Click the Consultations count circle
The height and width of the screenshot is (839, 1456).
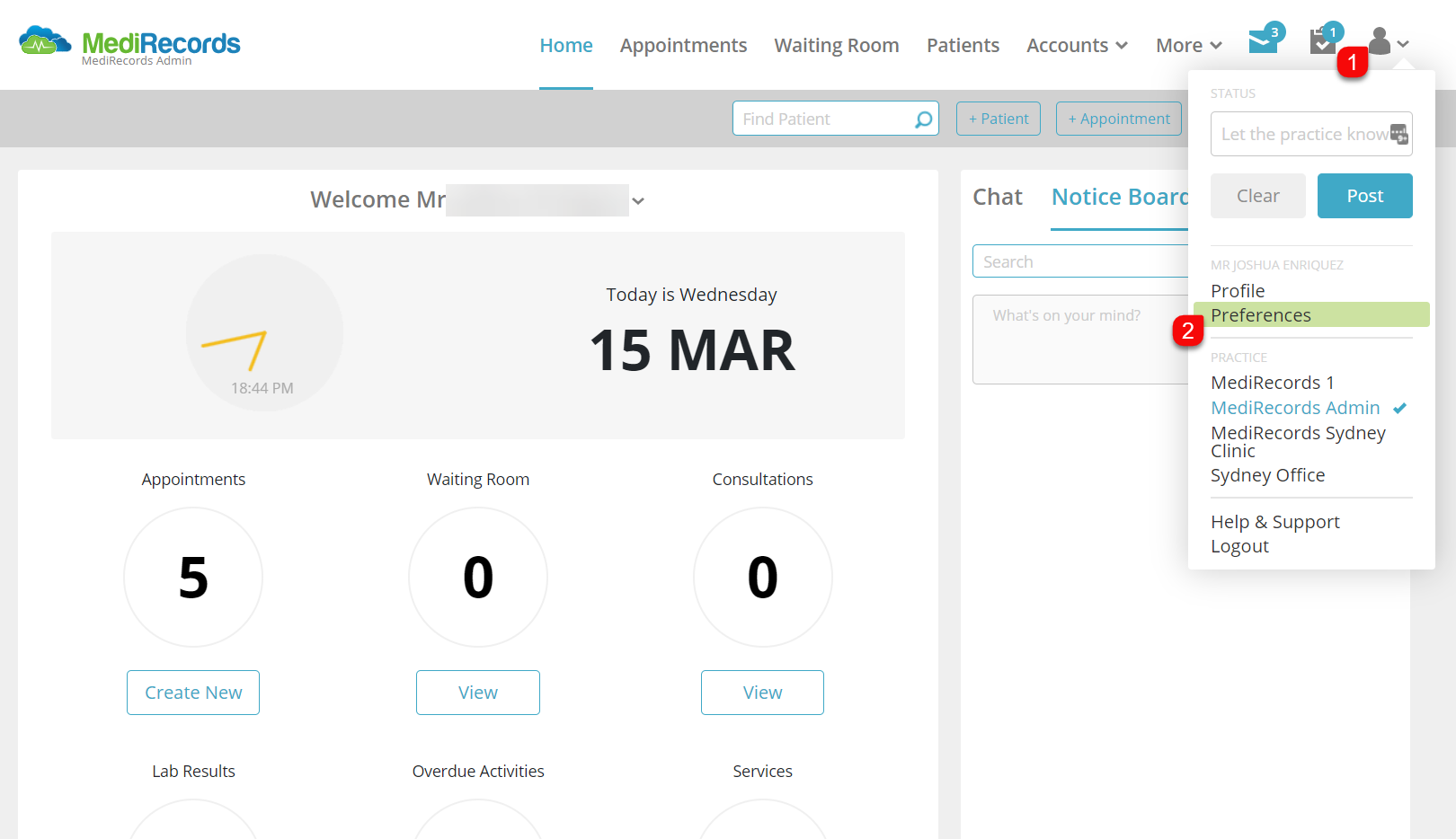(x=762, y=577)
